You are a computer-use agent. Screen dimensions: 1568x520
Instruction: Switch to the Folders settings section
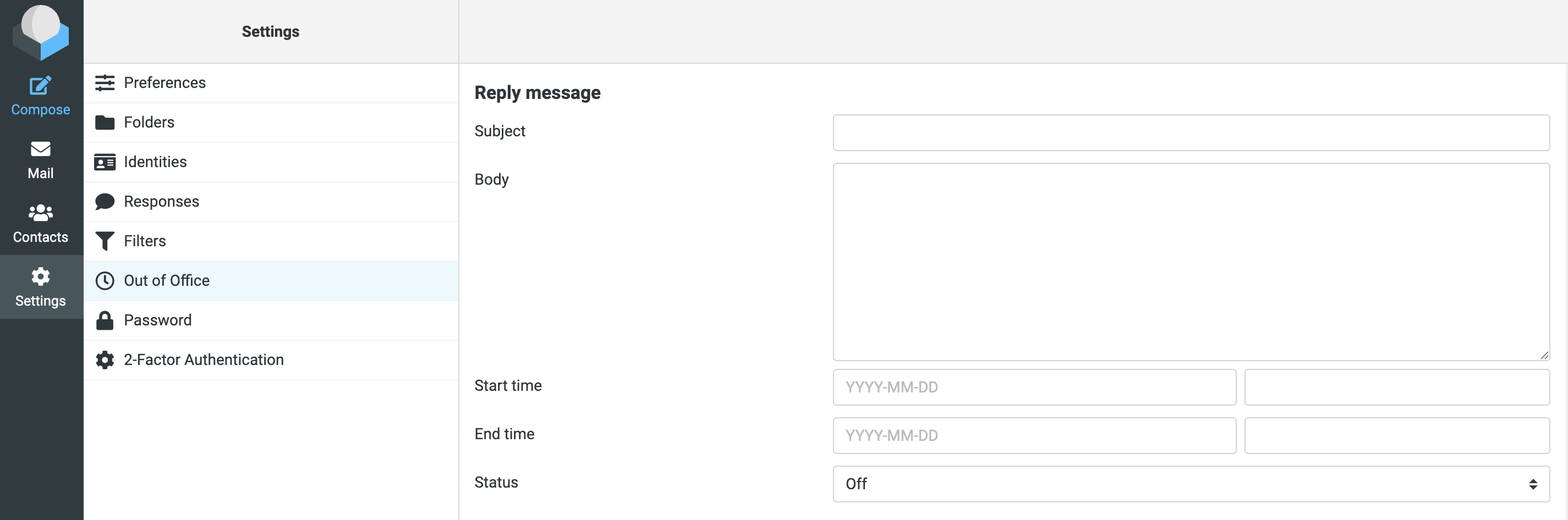tap(149, 122)
